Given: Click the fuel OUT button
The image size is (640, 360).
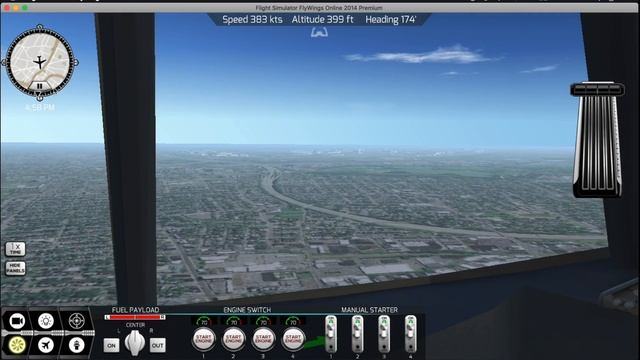Looking at the screenshot, I should 158,345.
